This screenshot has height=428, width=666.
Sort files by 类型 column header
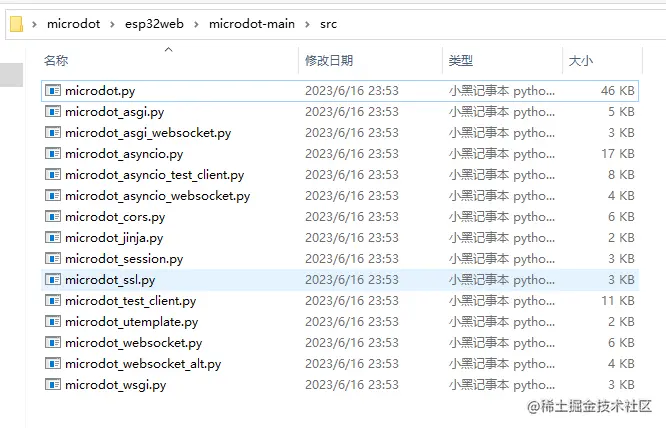[461, 60]
